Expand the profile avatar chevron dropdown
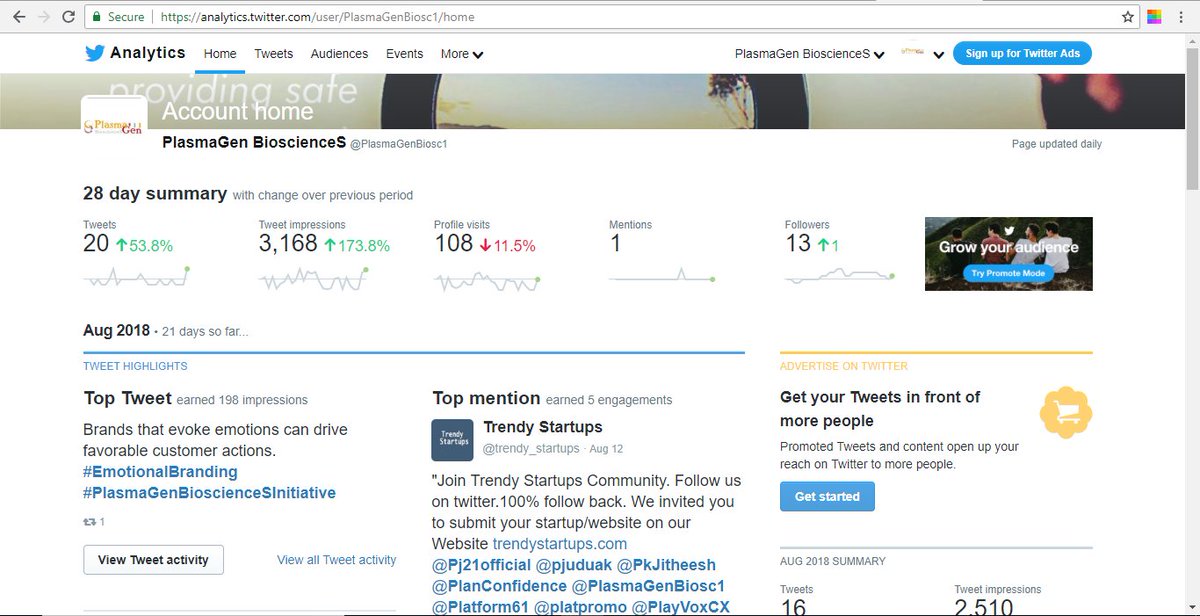Viewport: 1200px width, 616px height. (x=938, y=56)
